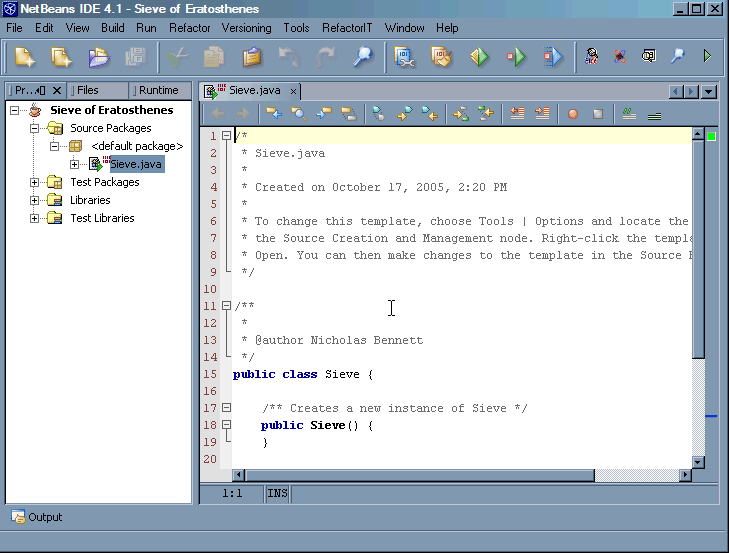Click the editor Find Selection icon
This screenshot has width=729, height=553.
point(298,113)
